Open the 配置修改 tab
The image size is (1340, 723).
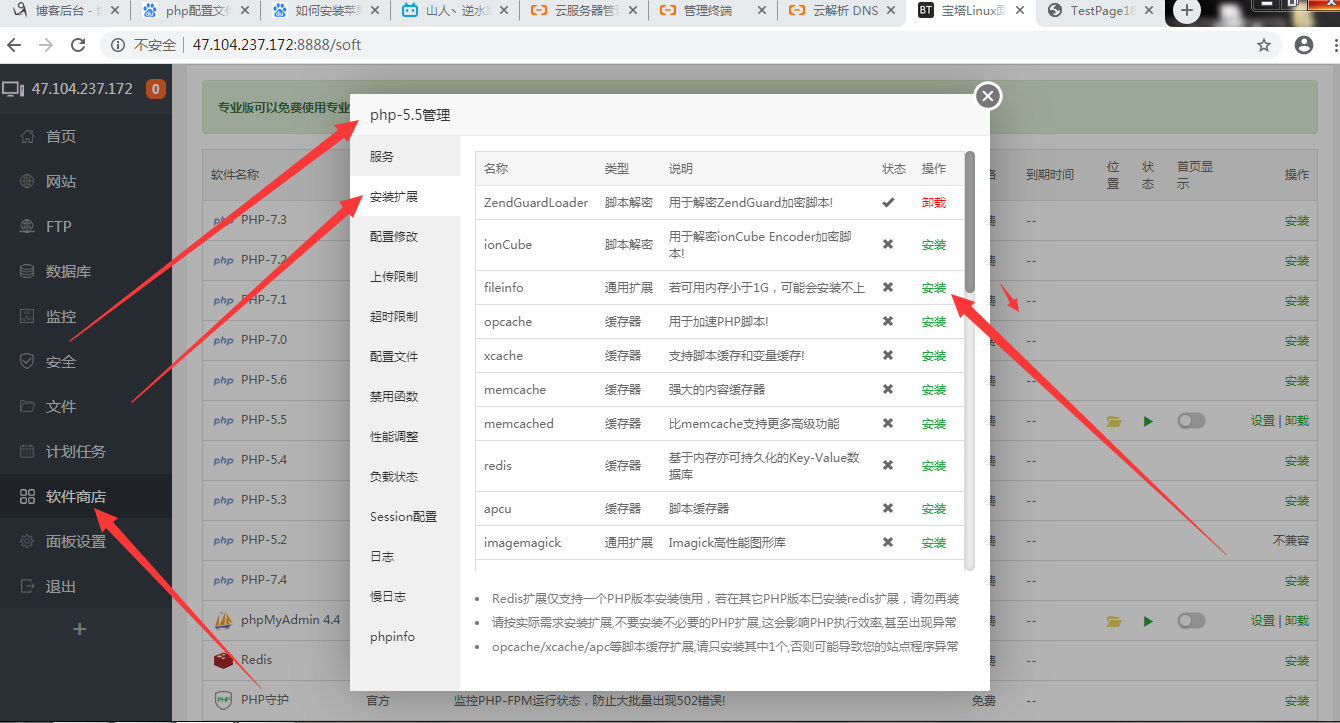(x=405, y=236)
